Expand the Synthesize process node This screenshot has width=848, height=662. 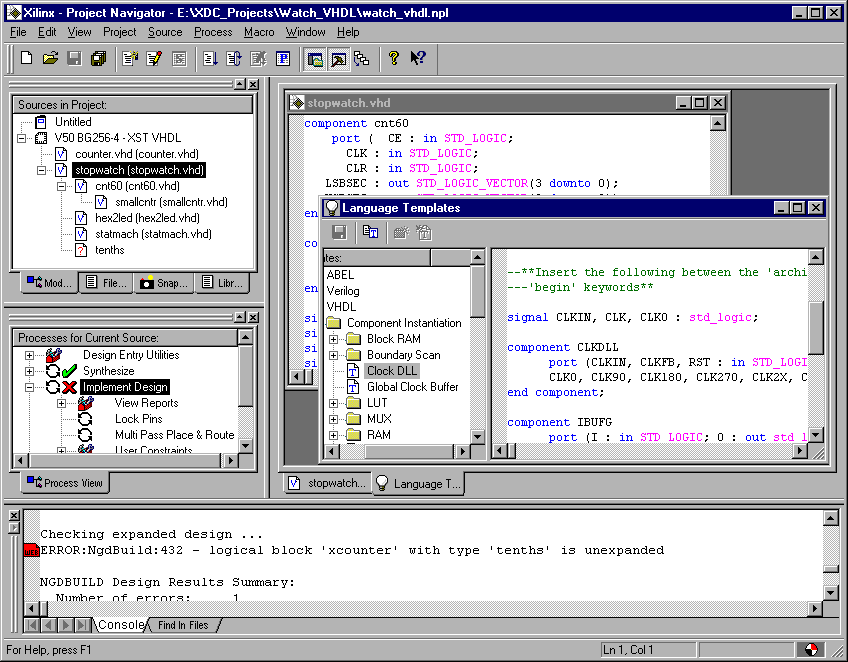(x=27, y=371)
